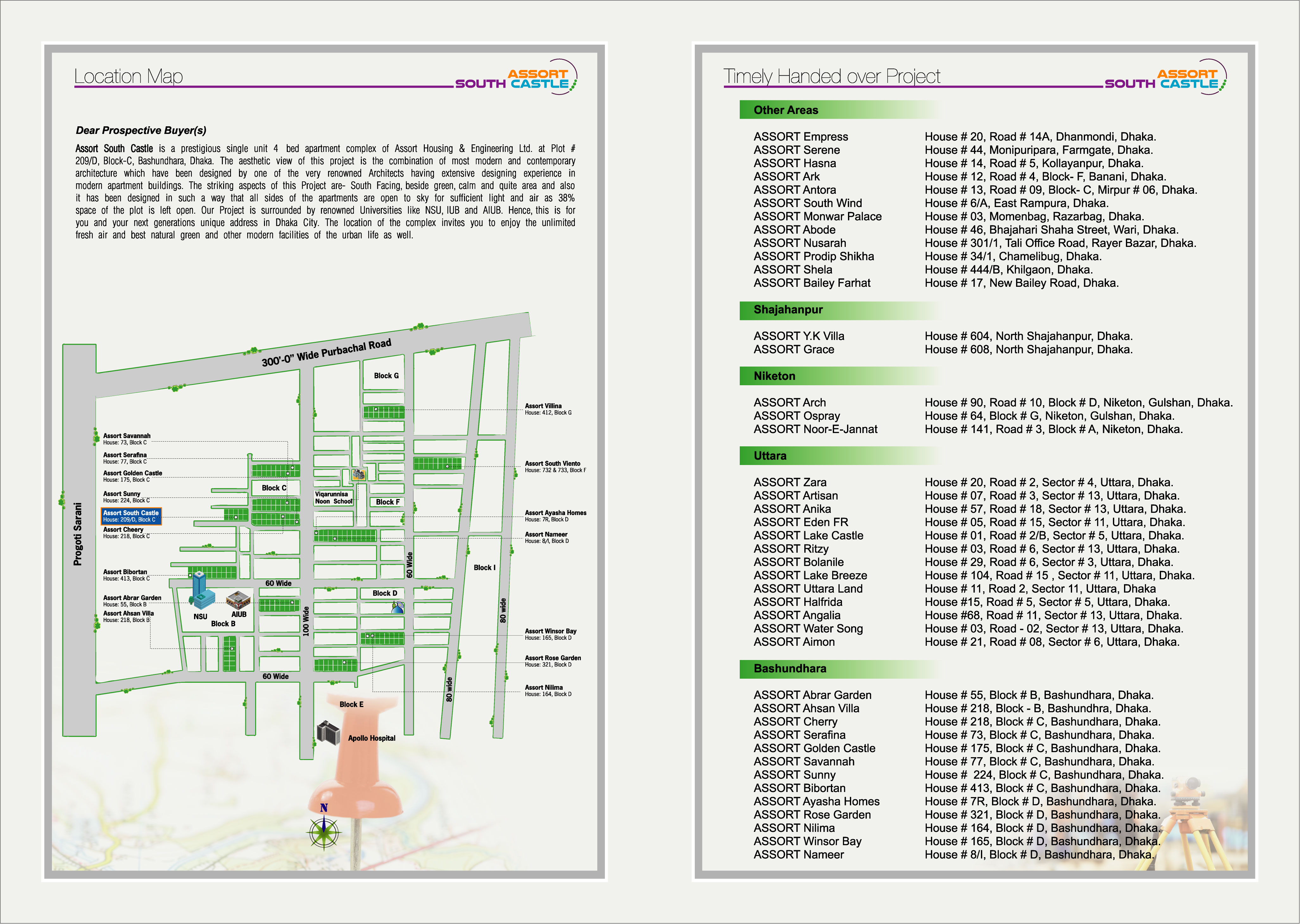Click the House # 224, Block # C address

[x=1044, y=775]
